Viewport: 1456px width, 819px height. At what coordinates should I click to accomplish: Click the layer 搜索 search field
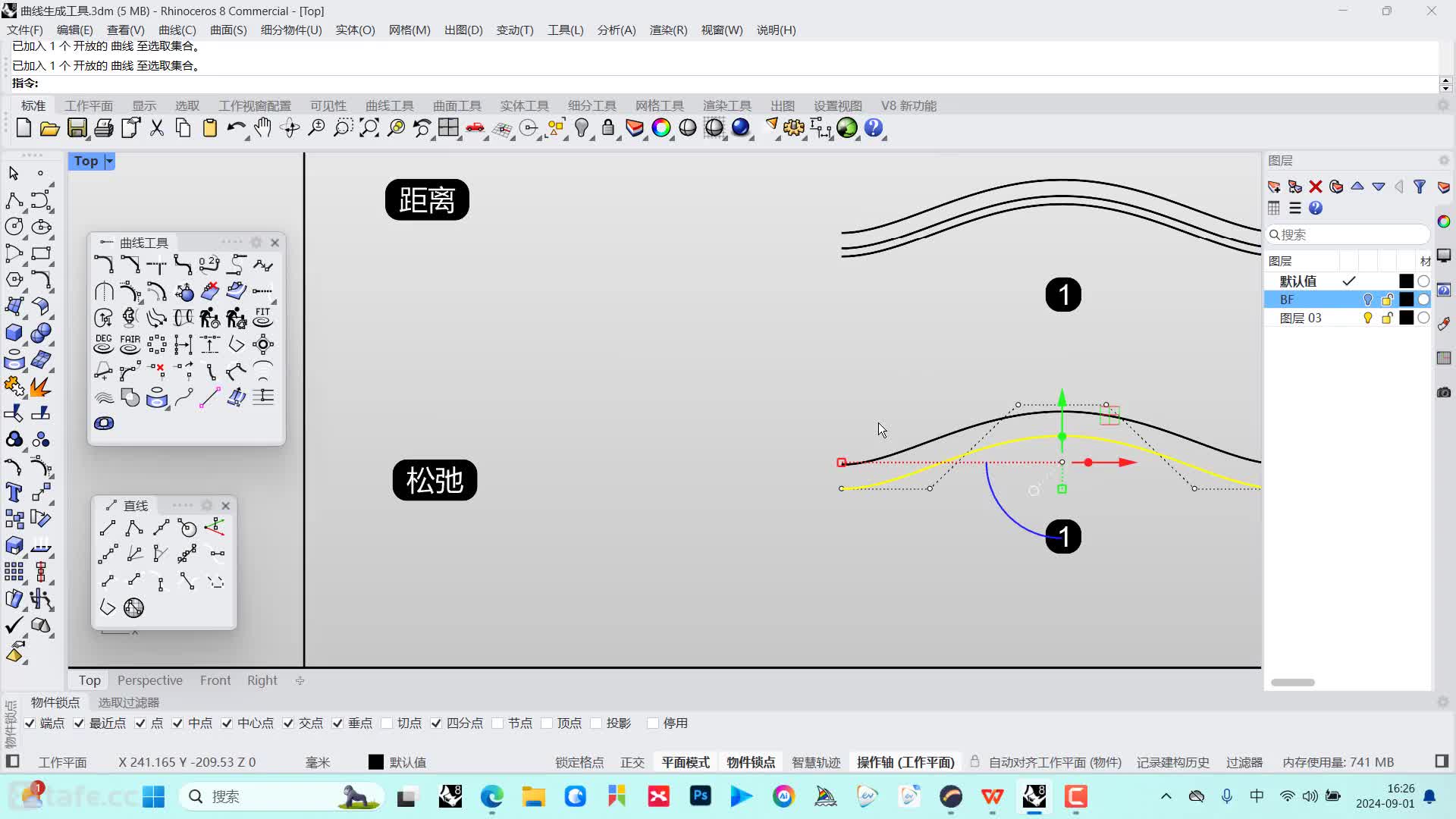click(1348, 234)
